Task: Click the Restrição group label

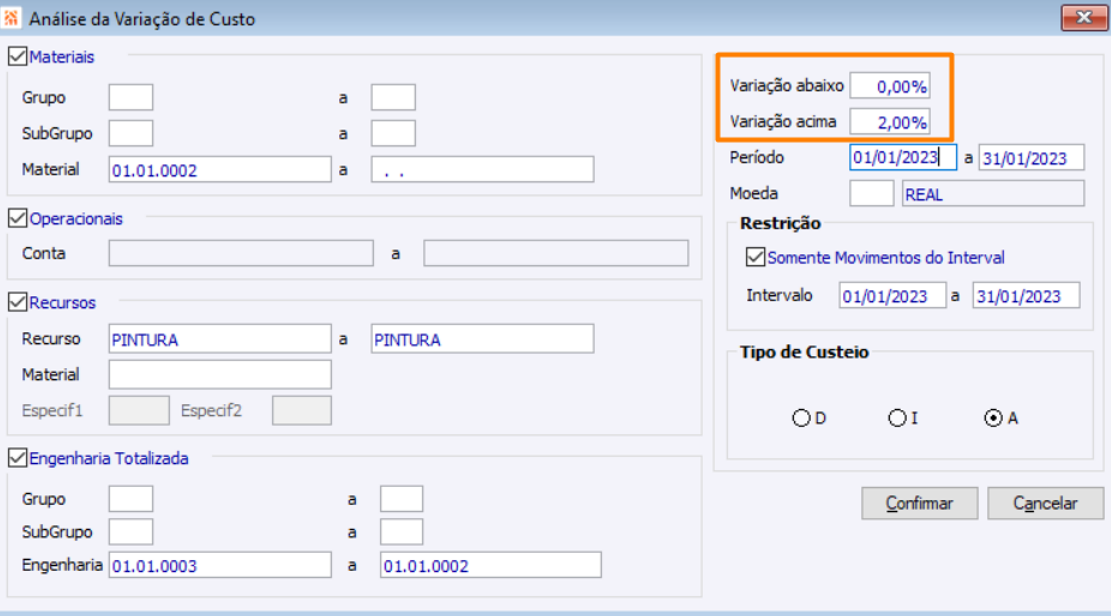Action: [780, 223]
